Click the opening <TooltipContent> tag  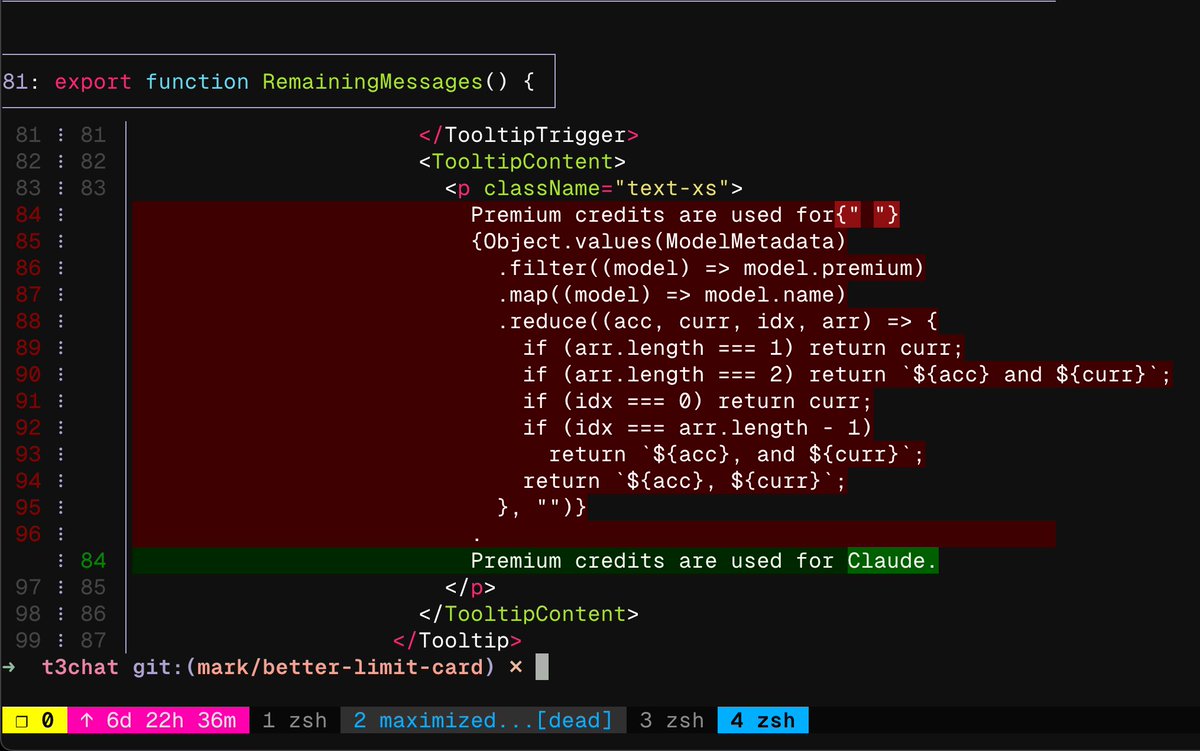coord(523,162)
